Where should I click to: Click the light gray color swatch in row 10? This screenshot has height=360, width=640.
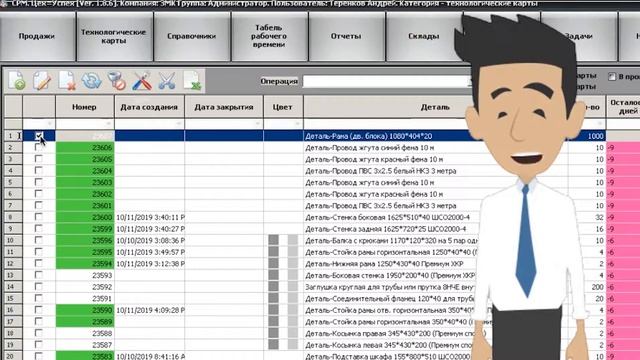click(293, 240)
